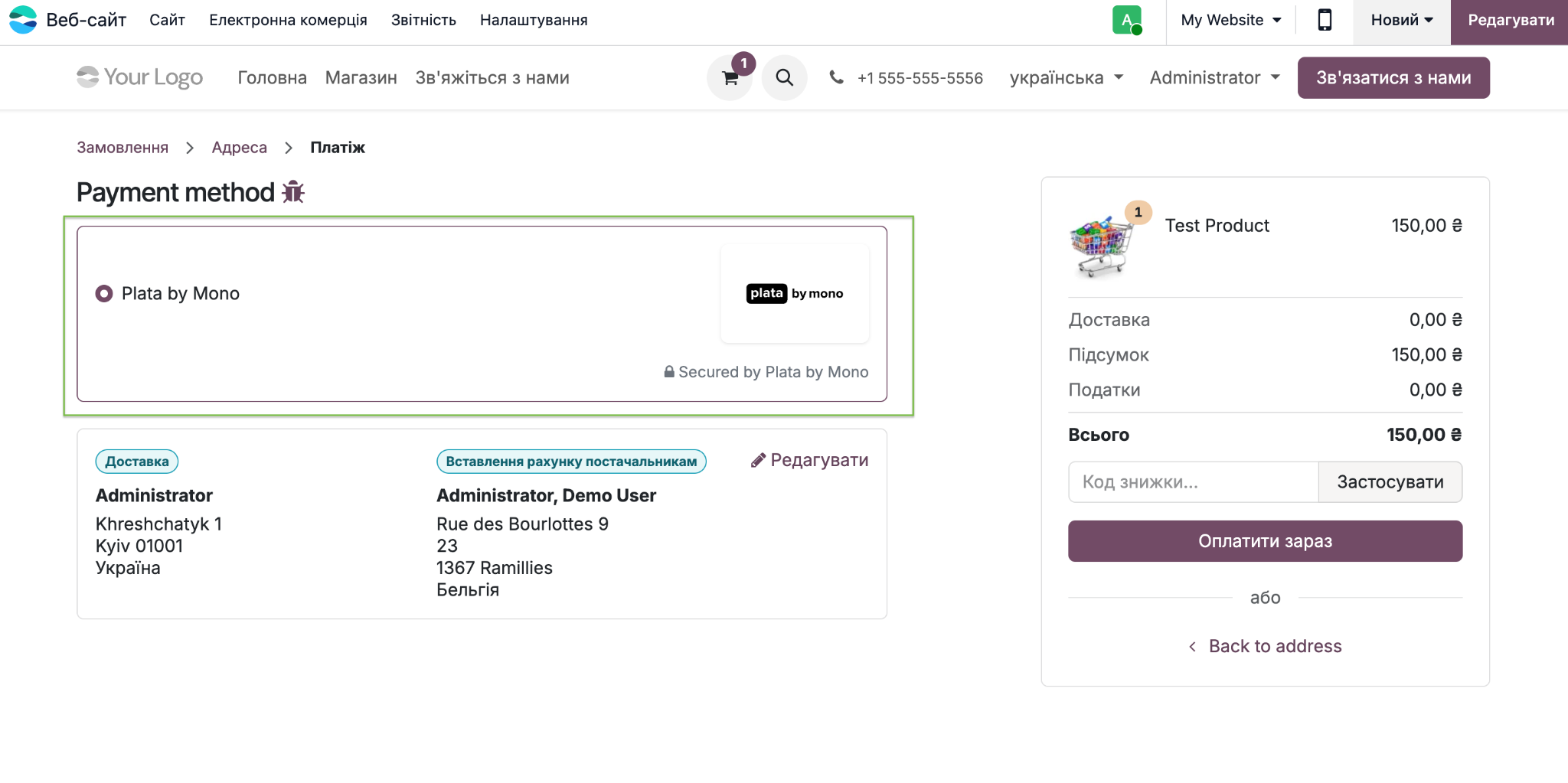Toggle the mobile preview phone icon
The image size is (1568, 783).
coord(1325,20)
